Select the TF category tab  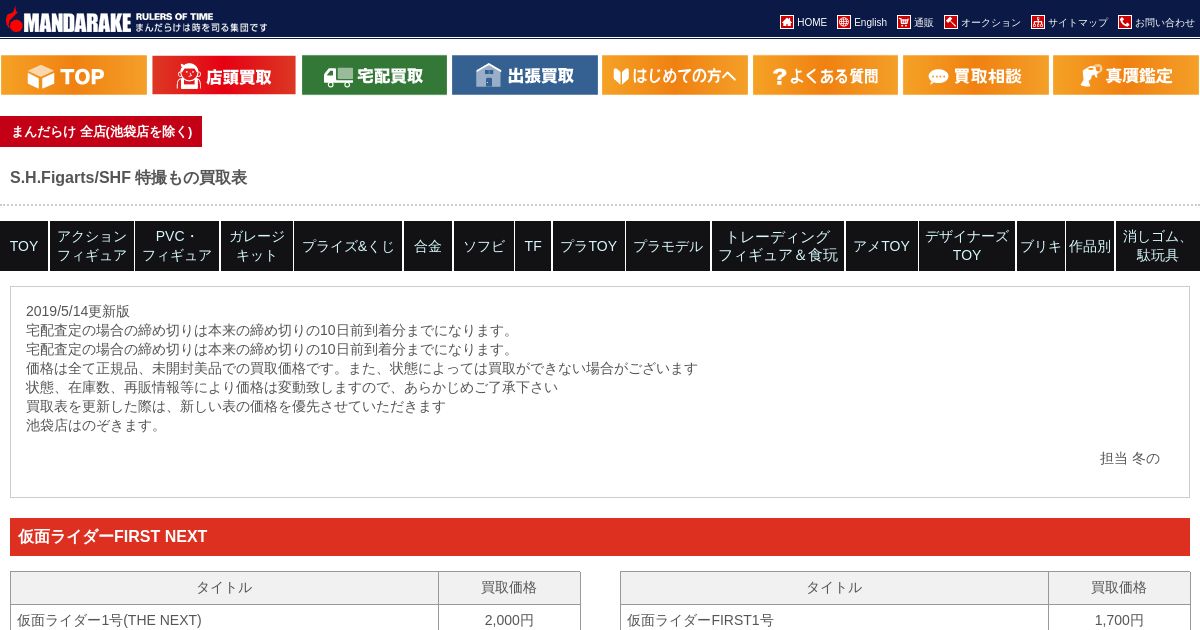coord(533,246)
